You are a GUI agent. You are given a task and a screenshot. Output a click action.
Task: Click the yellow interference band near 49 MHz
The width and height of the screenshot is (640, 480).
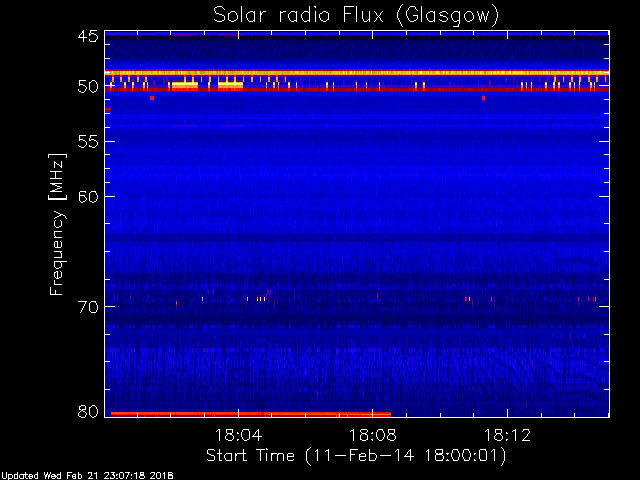click(x=357, y=73)
